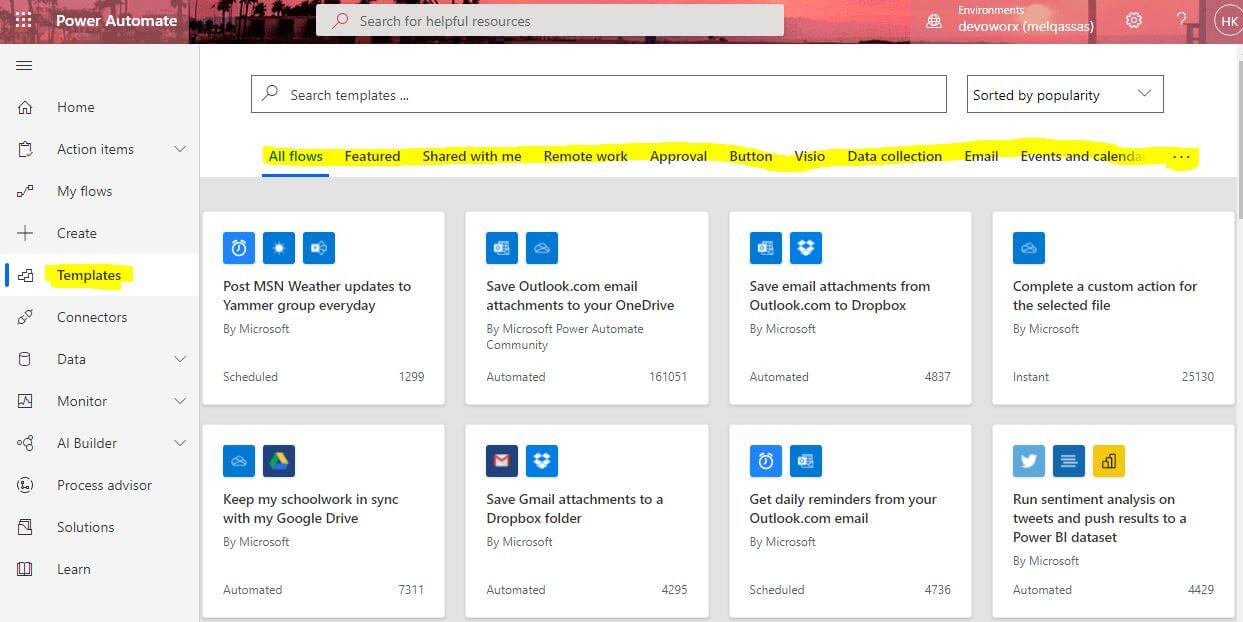The width and height of the screenshot is (1243, 622).
Task: Select the Yammer icon on the weather template
Action: click(x=318, y=248)
